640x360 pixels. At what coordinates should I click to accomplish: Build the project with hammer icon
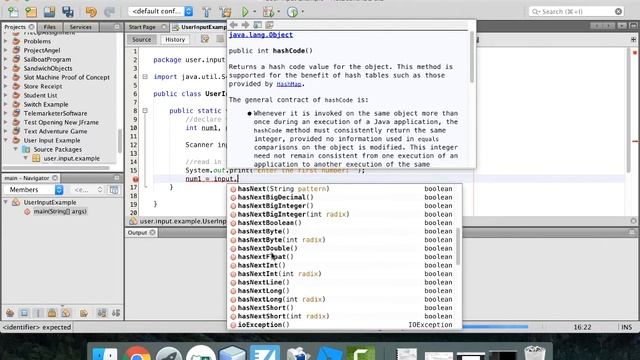coord(207,11)
